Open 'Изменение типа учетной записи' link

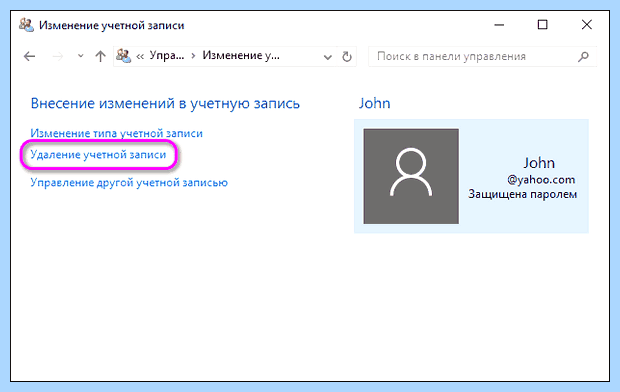117,133
